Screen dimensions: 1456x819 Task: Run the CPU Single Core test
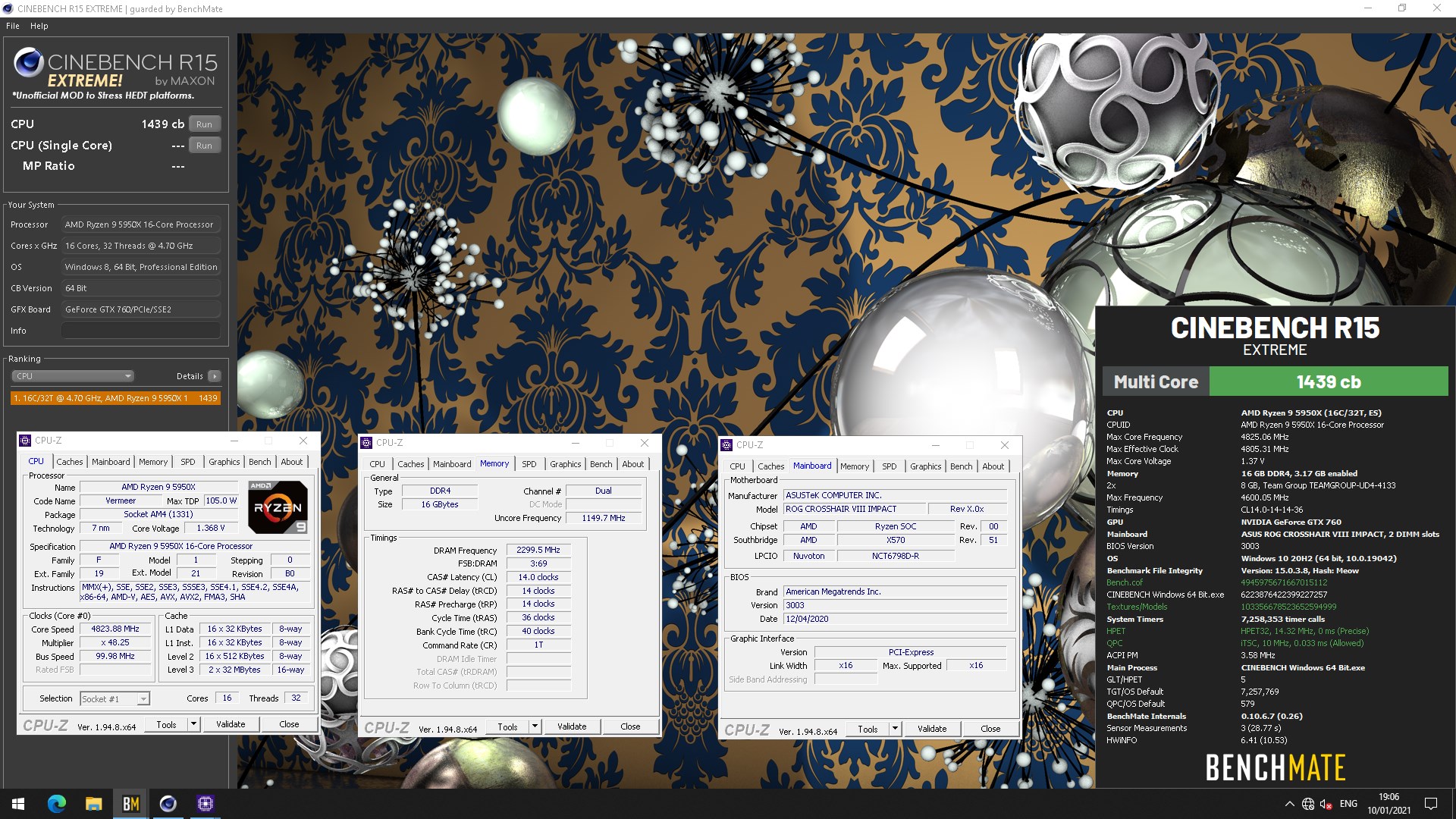click(x=204, y=146)
